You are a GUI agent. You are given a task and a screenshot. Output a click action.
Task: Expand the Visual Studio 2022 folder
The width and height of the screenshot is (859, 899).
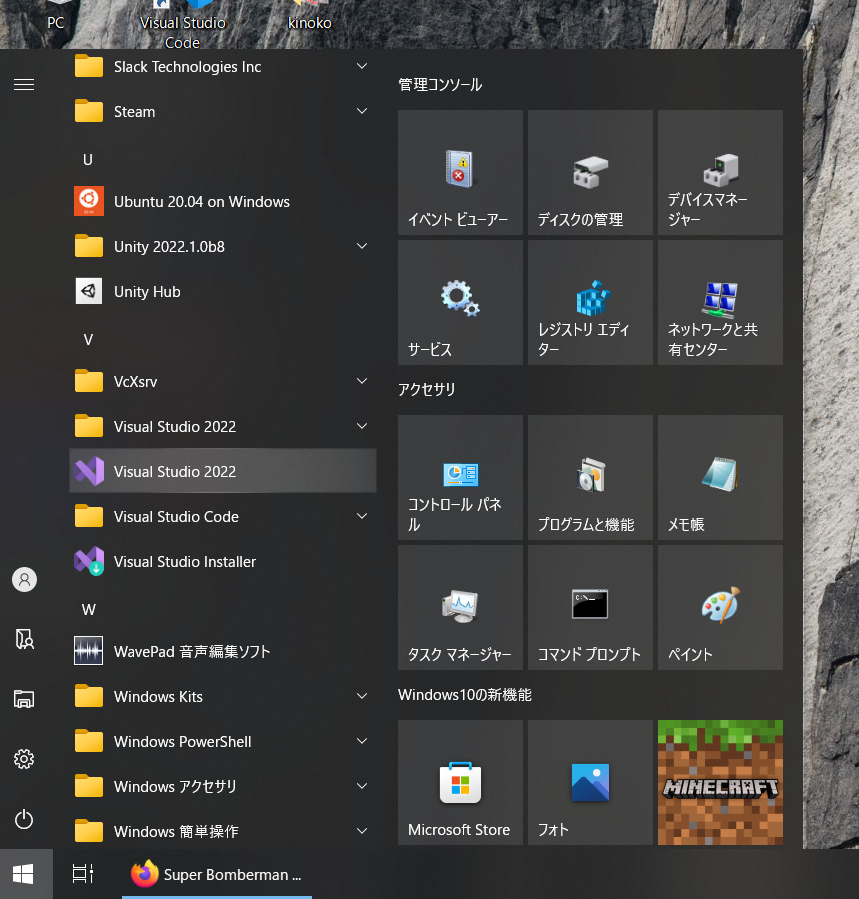coord(222,427)
